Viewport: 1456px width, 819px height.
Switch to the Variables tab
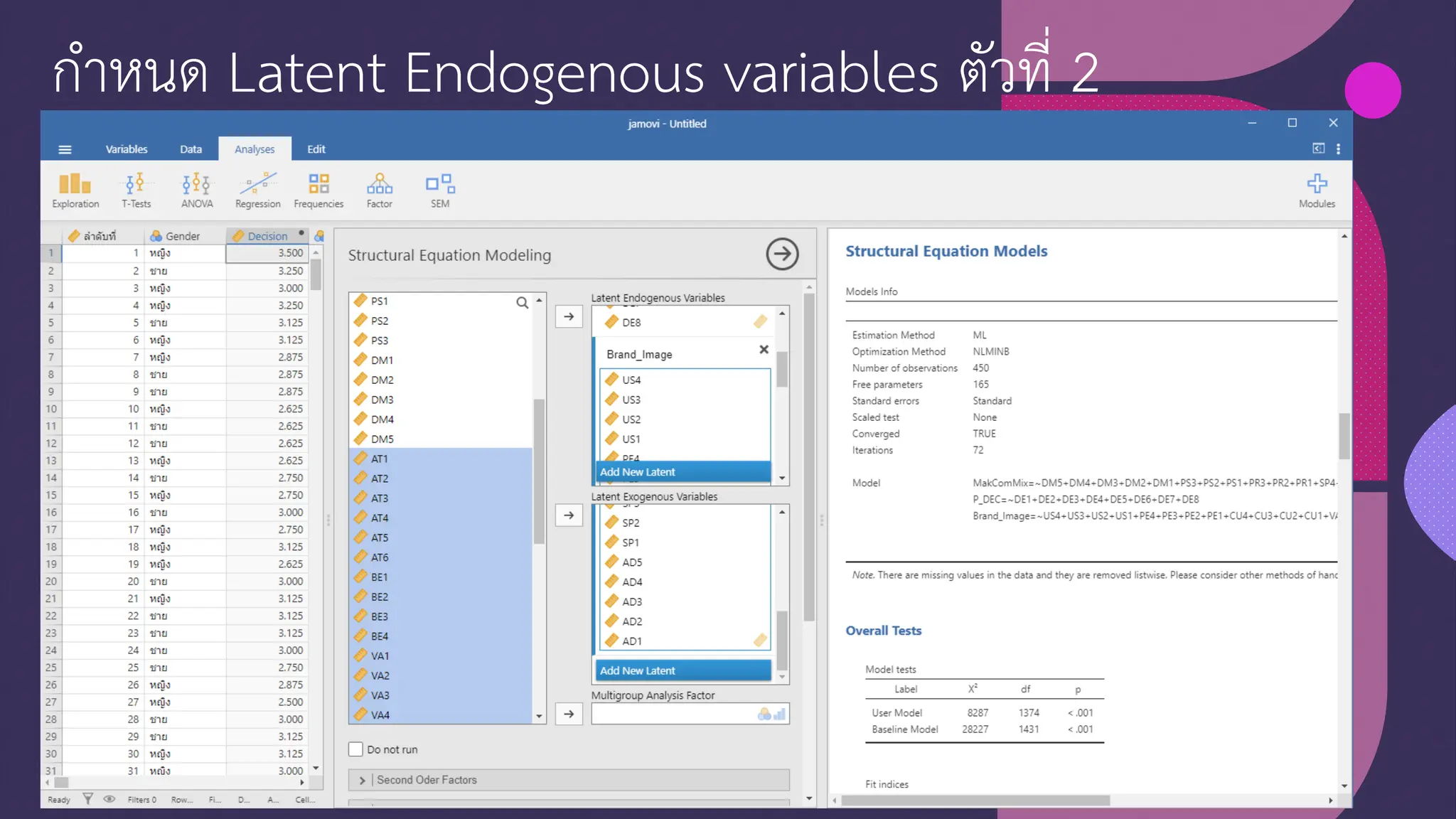click(x=127, y=149)
